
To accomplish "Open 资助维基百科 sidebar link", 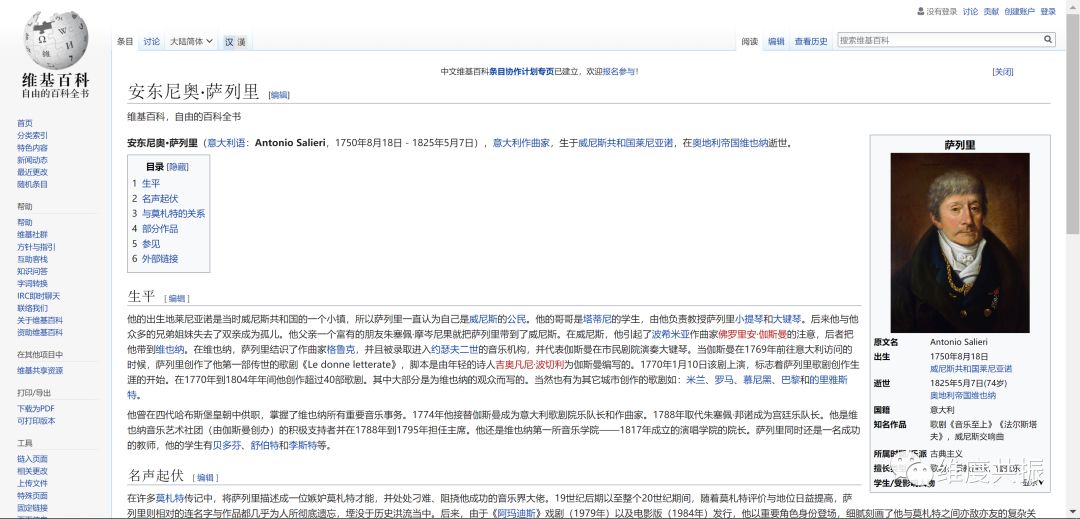I will 40,332.
